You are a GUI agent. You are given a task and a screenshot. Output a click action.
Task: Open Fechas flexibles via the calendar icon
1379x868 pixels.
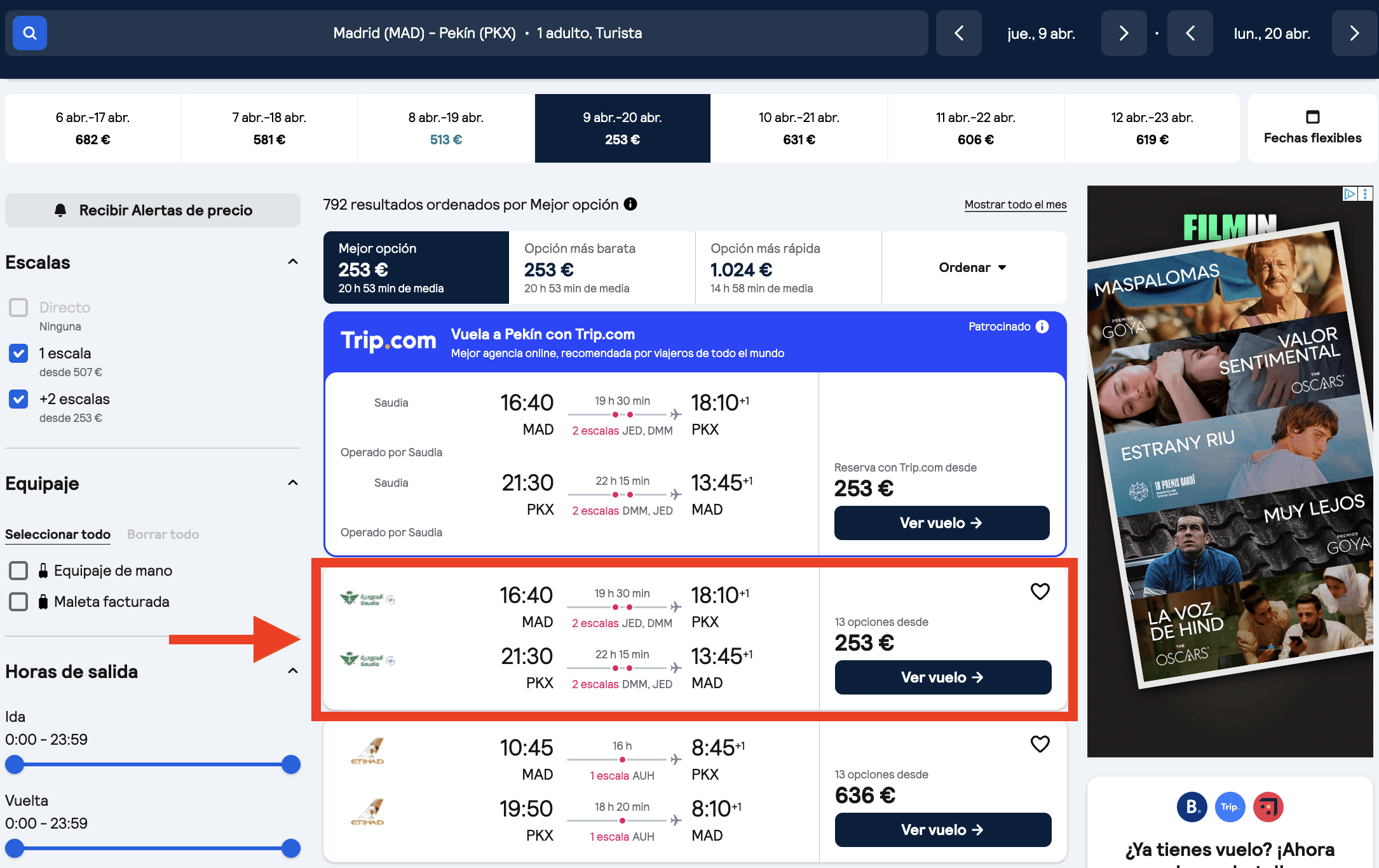(1312, 118)
